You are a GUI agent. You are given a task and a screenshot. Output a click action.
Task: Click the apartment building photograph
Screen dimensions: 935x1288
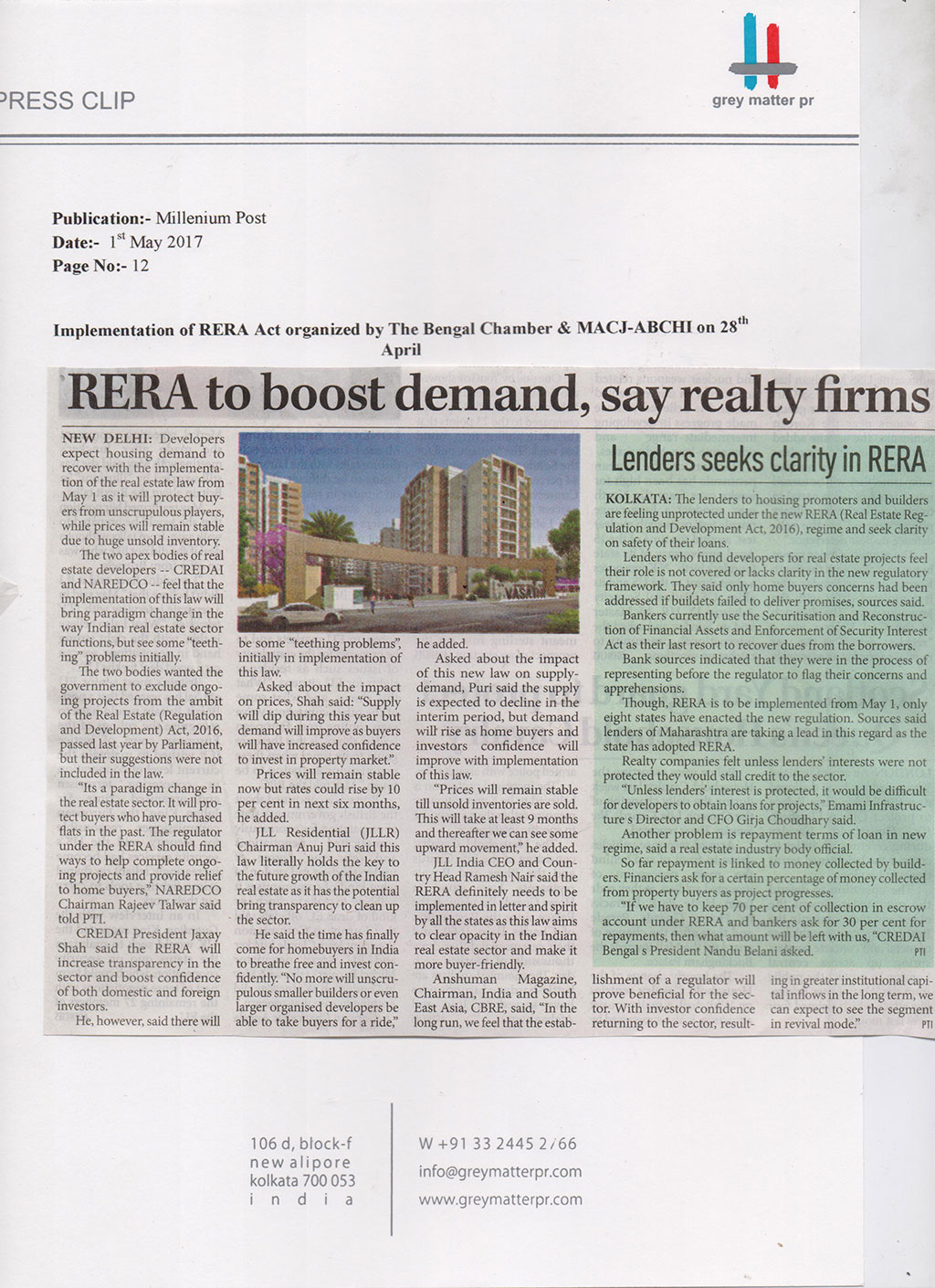pos(408,533)
